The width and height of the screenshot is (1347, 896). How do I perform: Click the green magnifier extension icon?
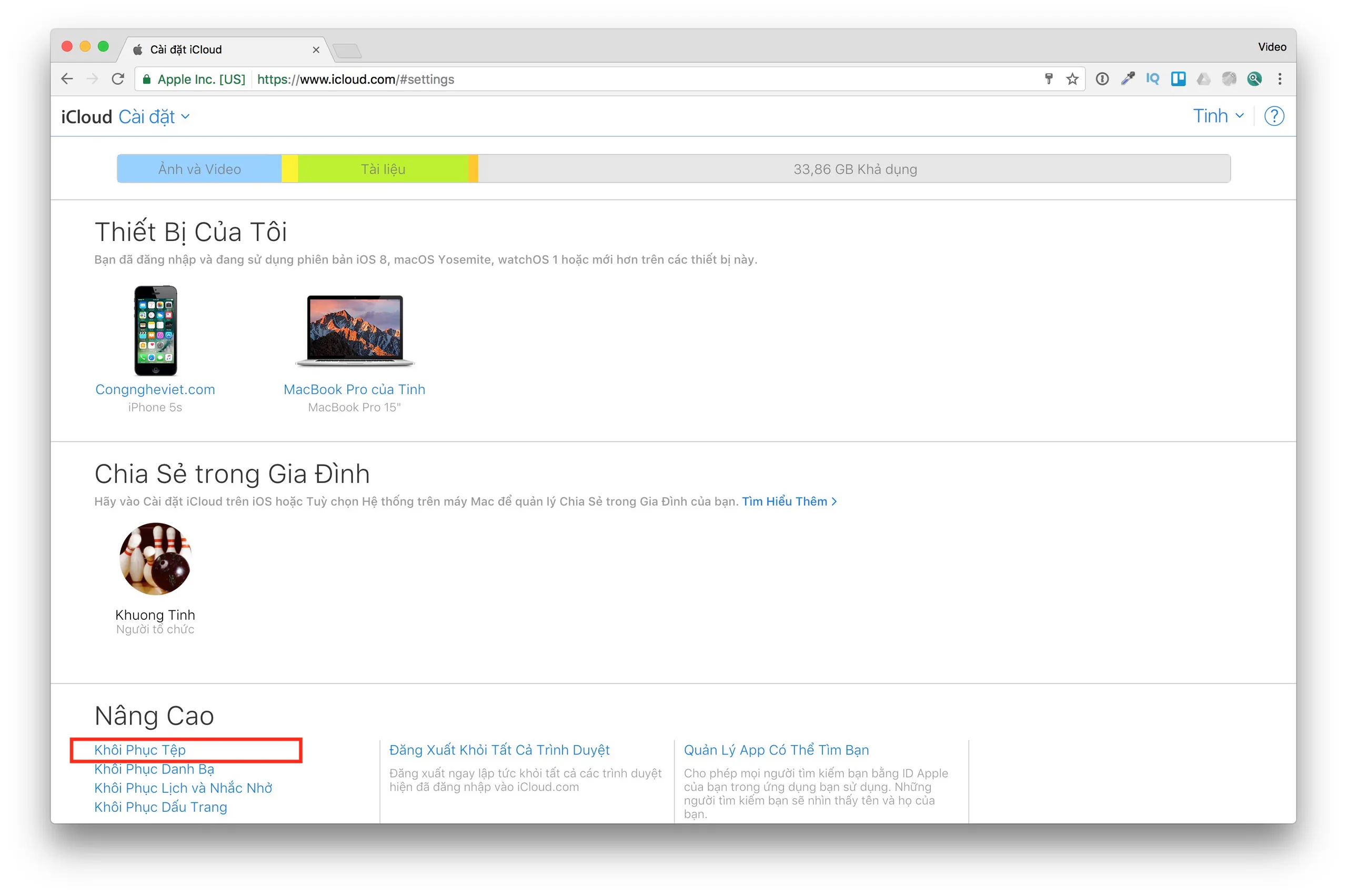[x=1254, y=79]
